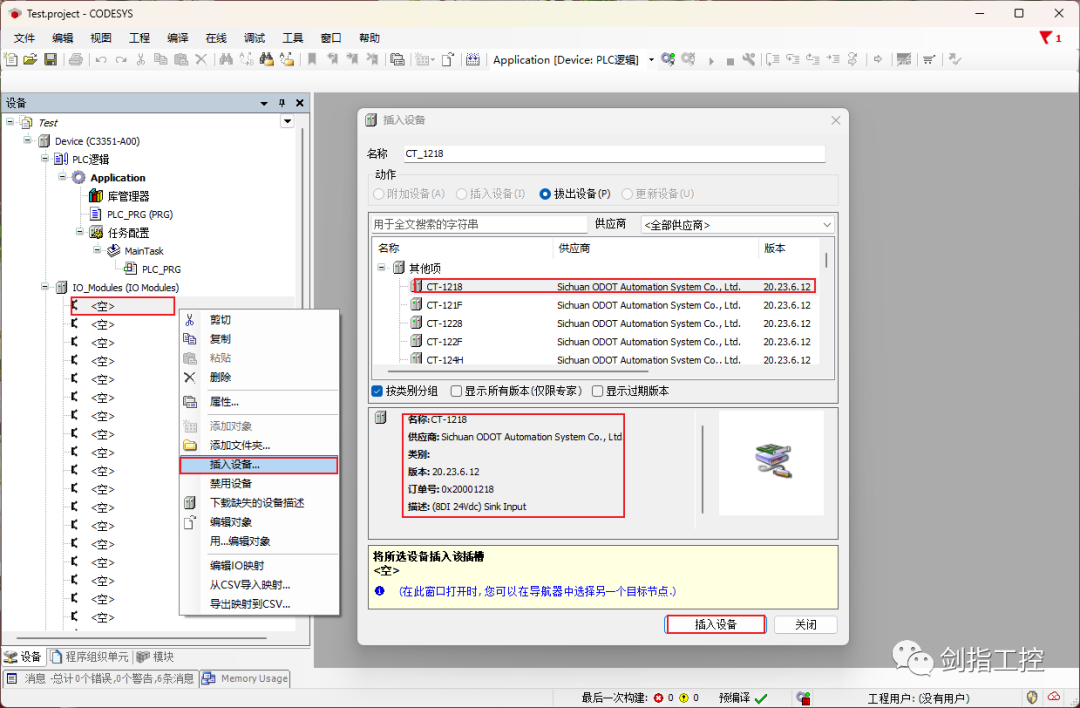The image size is (1080, 708).
Task: Click the Logout gear icon in toolbar
Action: [689, 59]
